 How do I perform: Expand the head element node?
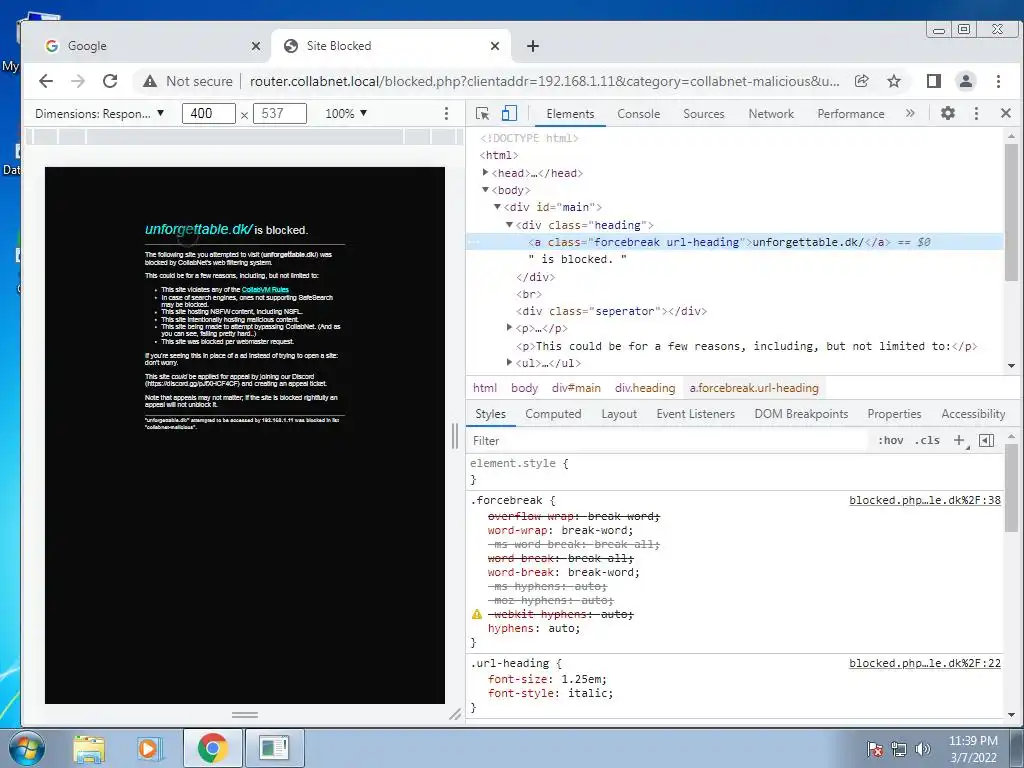485,172
